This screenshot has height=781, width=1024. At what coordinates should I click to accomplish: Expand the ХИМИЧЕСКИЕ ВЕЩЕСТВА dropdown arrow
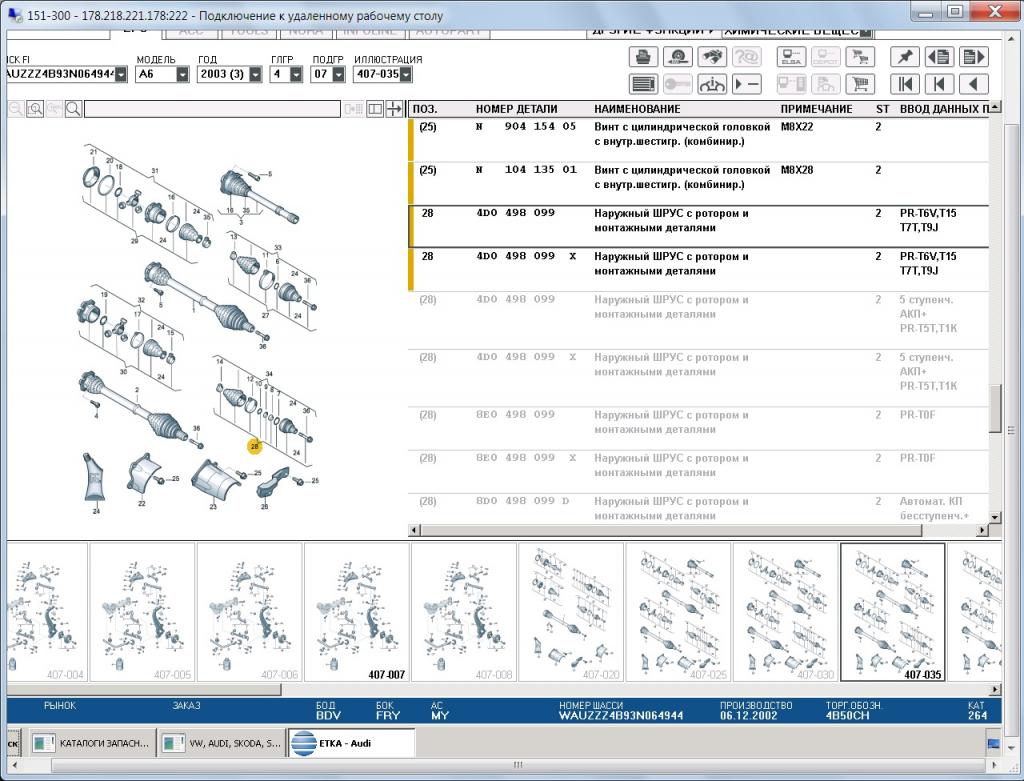[866, 32]
